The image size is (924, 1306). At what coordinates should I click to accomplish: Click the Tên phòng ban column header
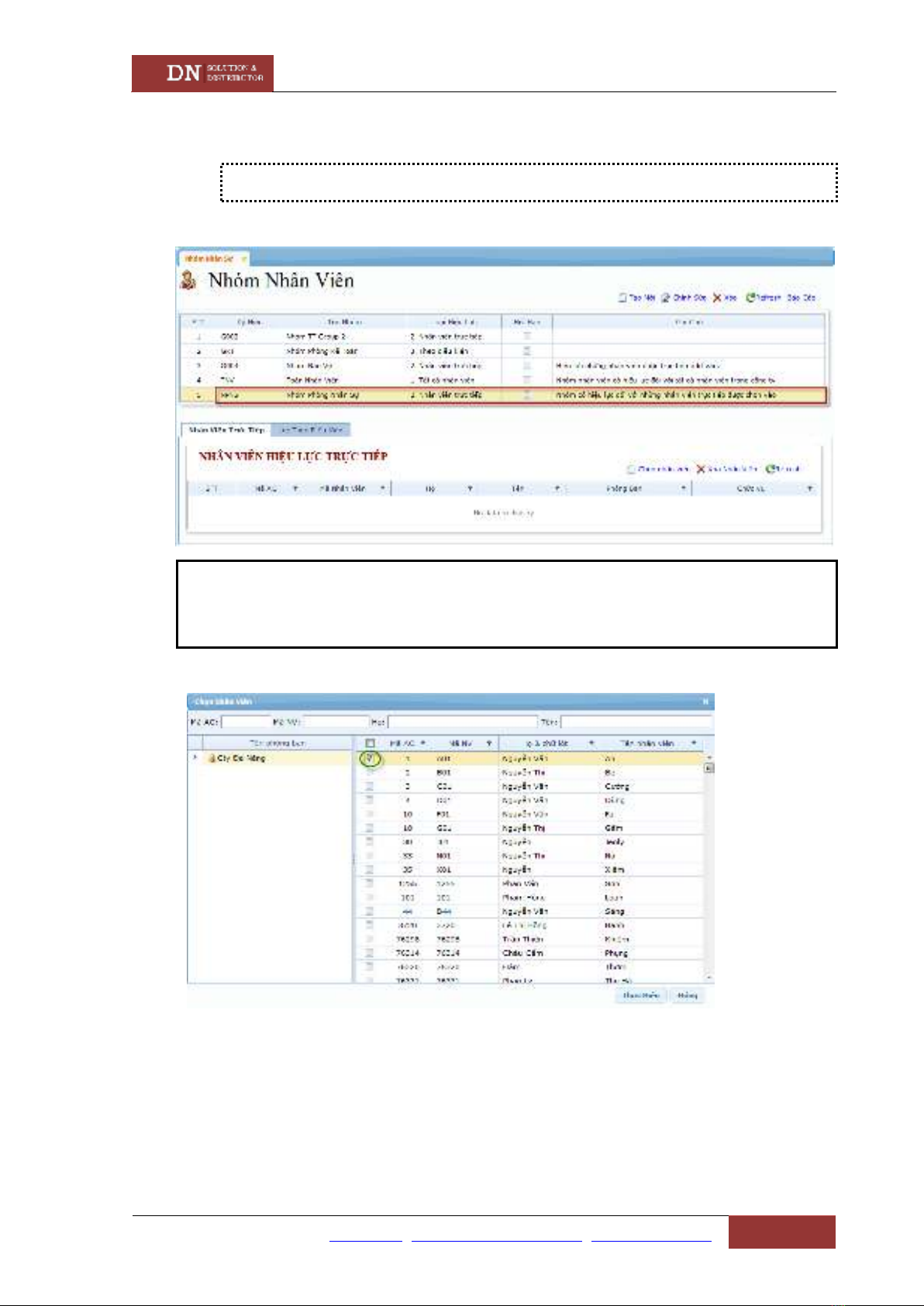click(277, 743)
